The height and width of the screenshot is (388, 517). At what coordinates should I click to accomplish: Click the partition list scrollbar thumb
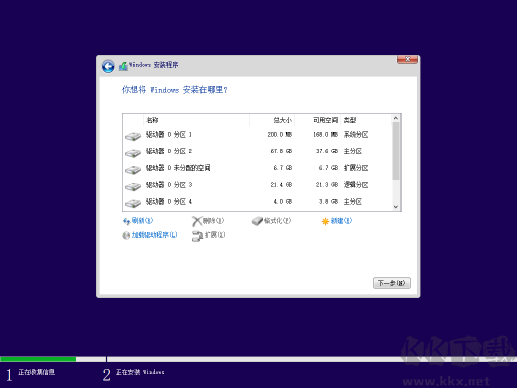point(396,151)
